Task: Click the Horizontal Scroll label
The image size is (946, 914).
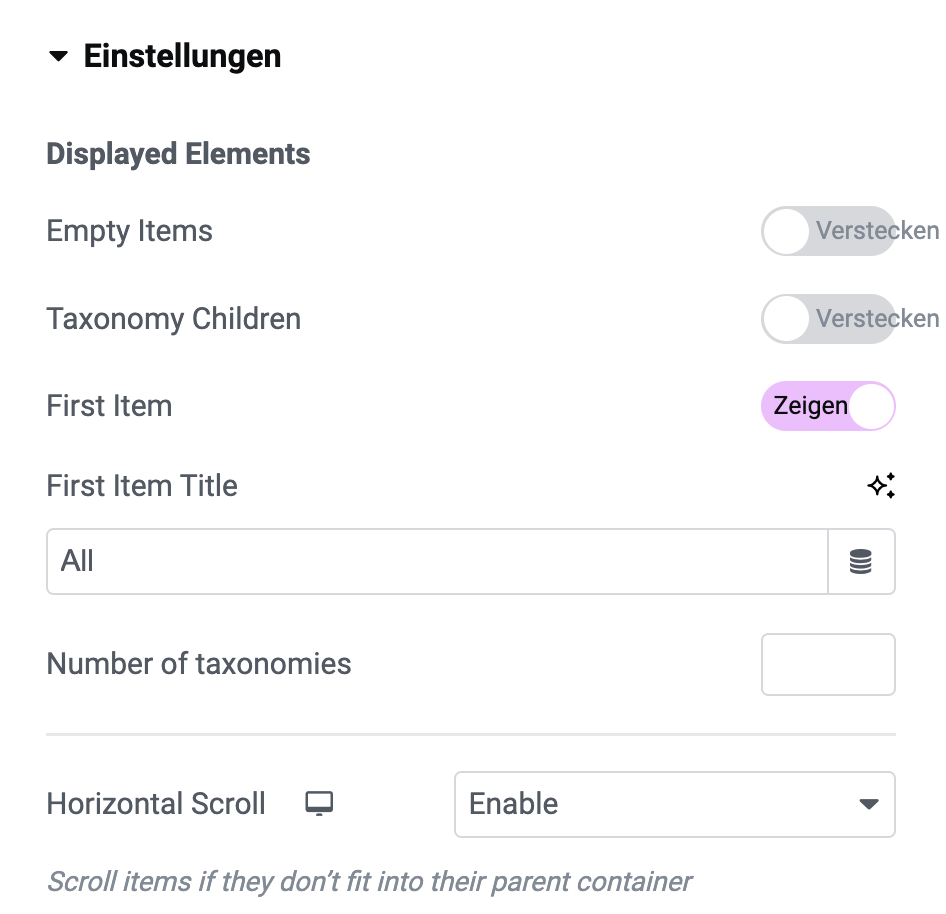Action: pos(156,804)
